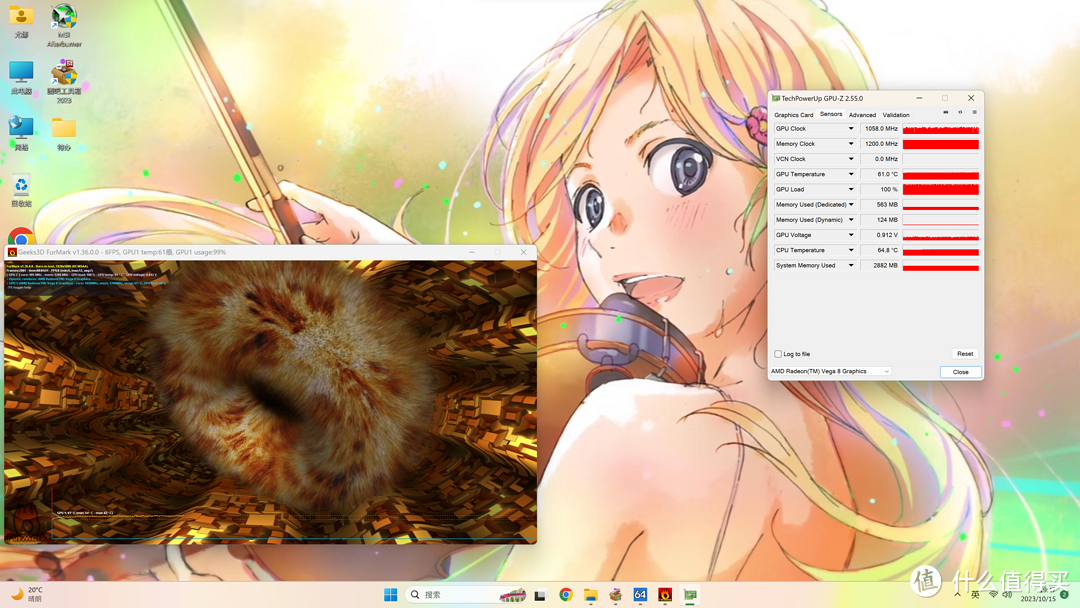Select the Sensors tab

tap(831, 114)
